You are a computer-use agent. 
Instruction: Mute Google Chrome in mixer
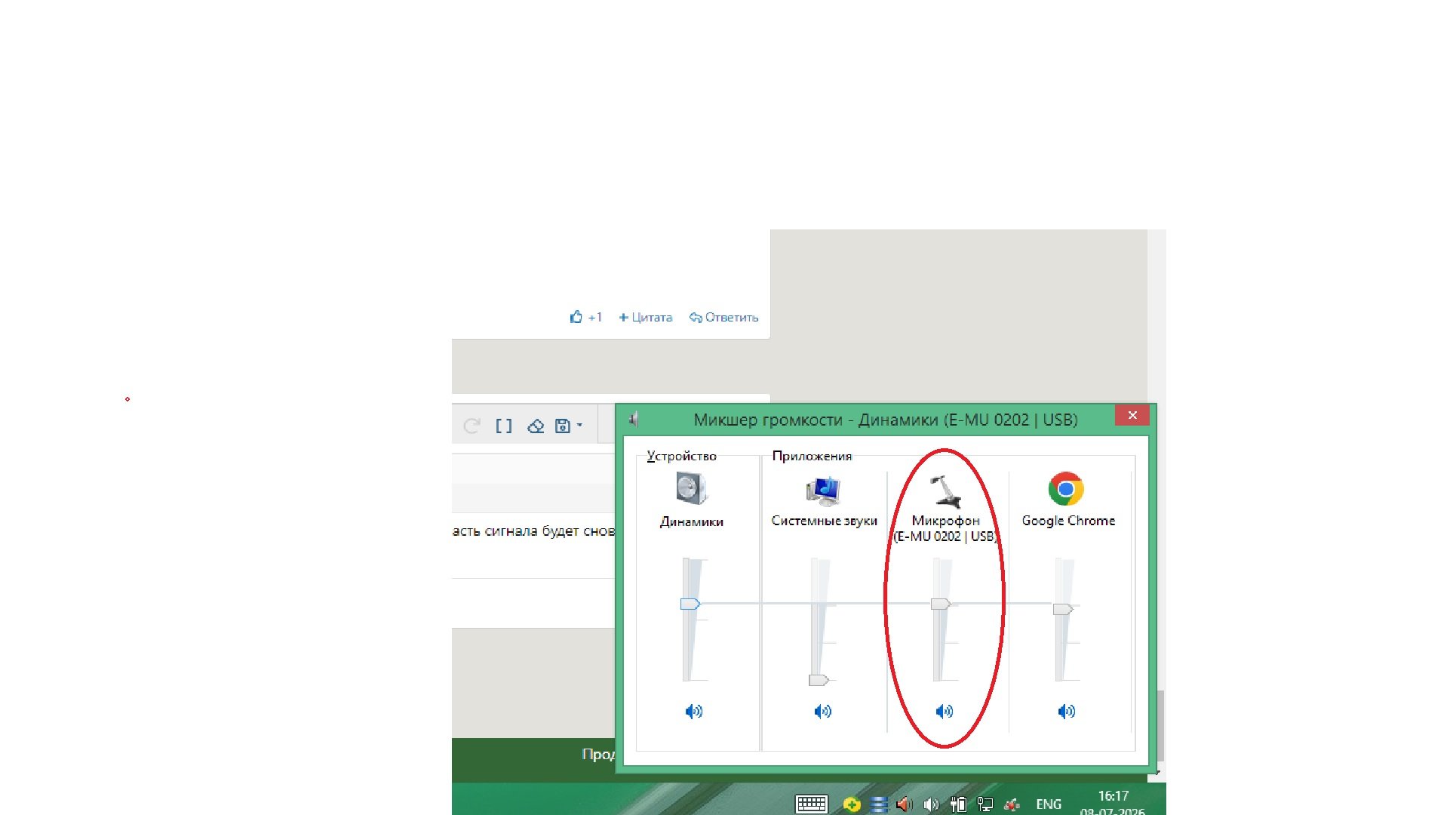pyautogui.click(x=1066, y=711)
